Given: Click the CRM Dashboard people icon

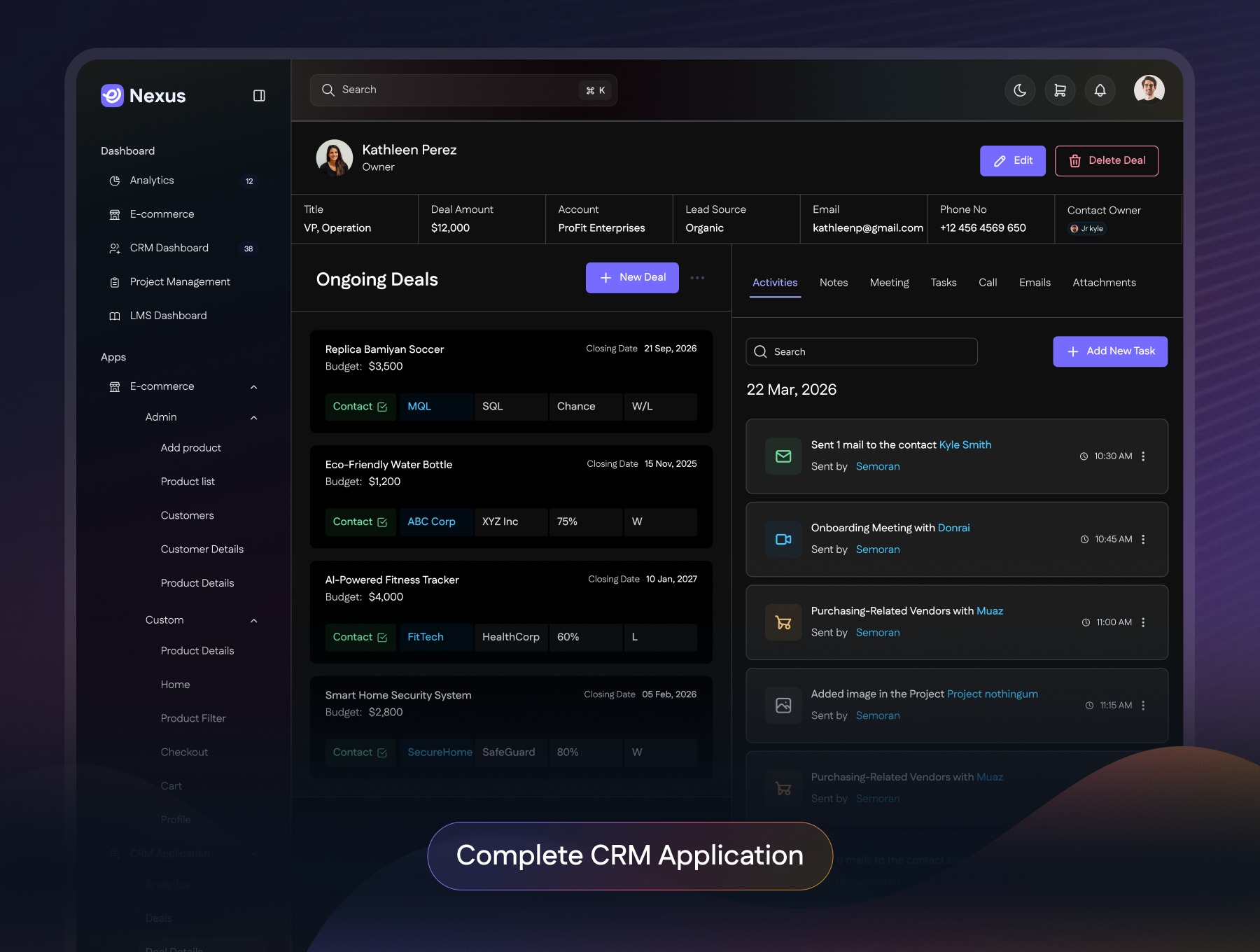Looking at the screenshot, I should 115,248.
